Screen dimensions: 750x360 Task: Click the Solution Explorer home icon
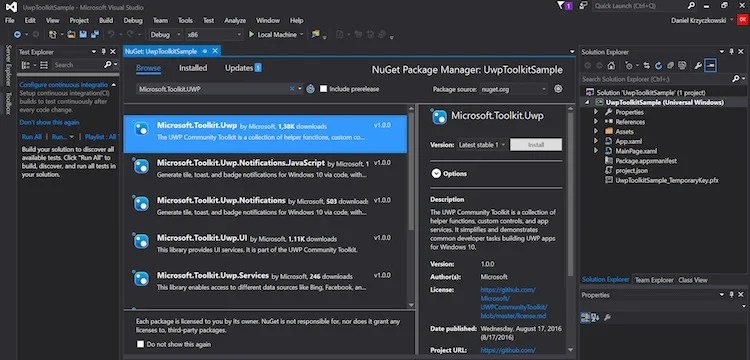[x=611, y=65]
